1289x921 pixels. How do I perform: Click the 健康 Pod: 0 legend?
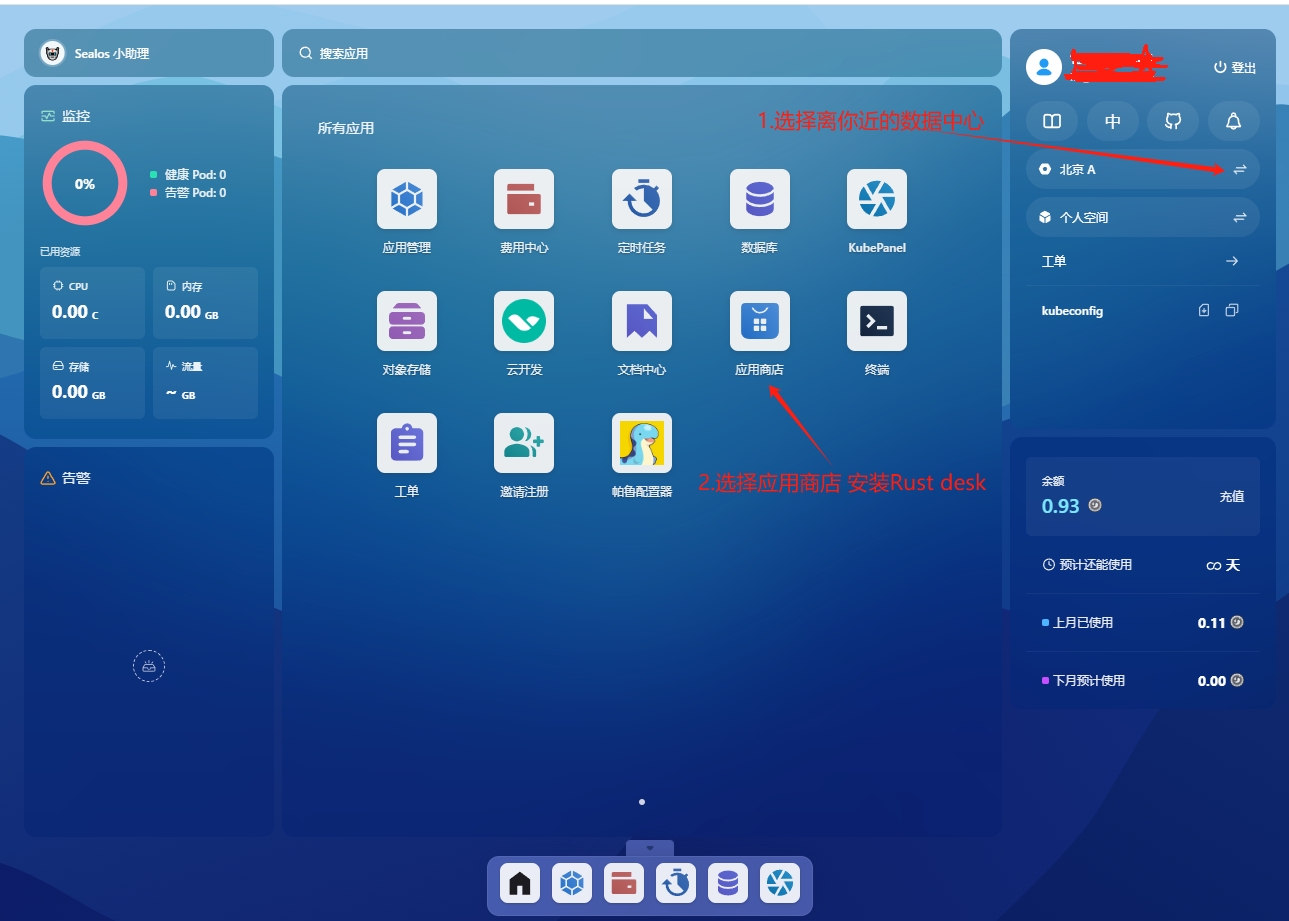(188, 174)
